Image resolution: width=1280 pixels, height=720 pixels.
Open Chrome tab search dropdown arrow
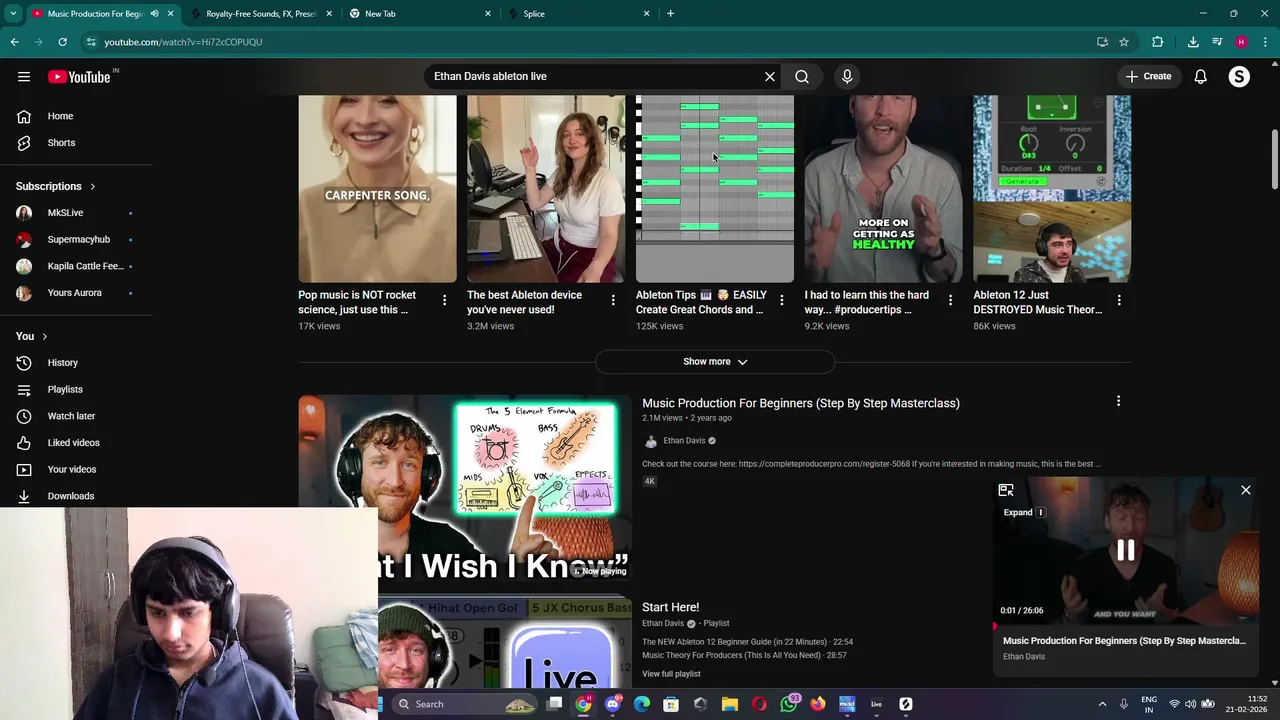point(13,14)
